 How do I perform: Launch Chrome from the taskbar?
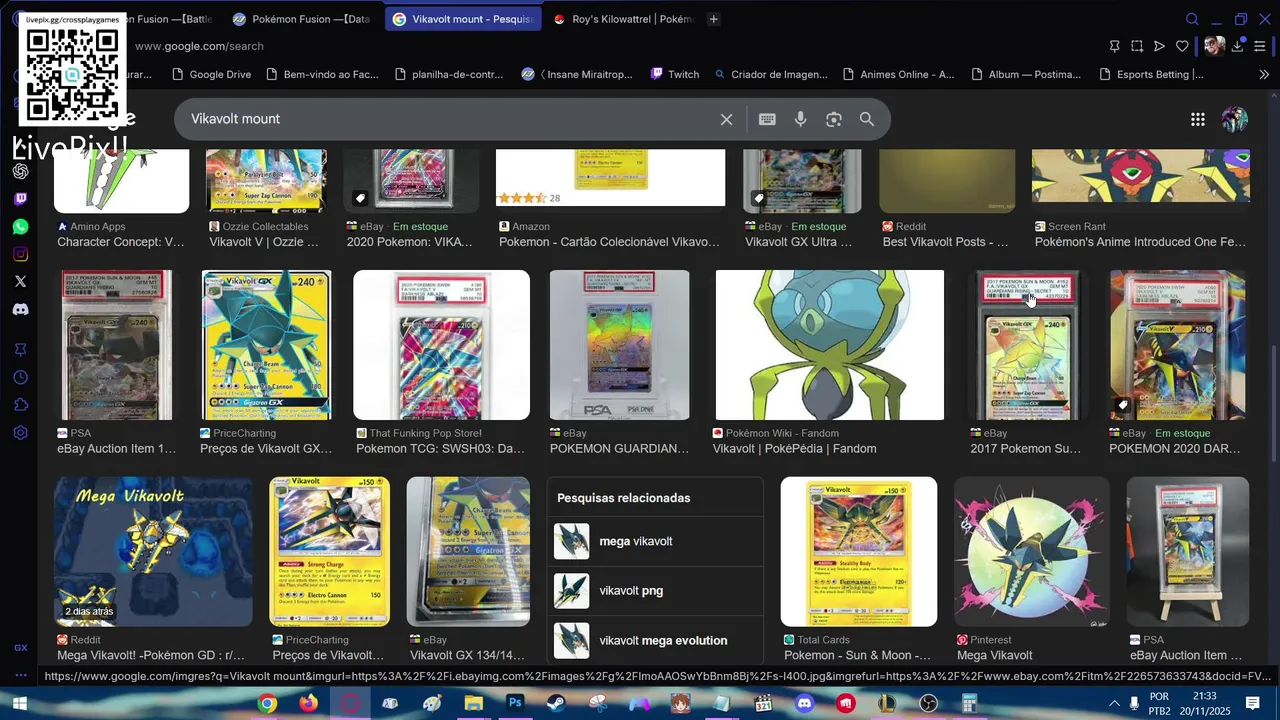(x=267, y=704)
